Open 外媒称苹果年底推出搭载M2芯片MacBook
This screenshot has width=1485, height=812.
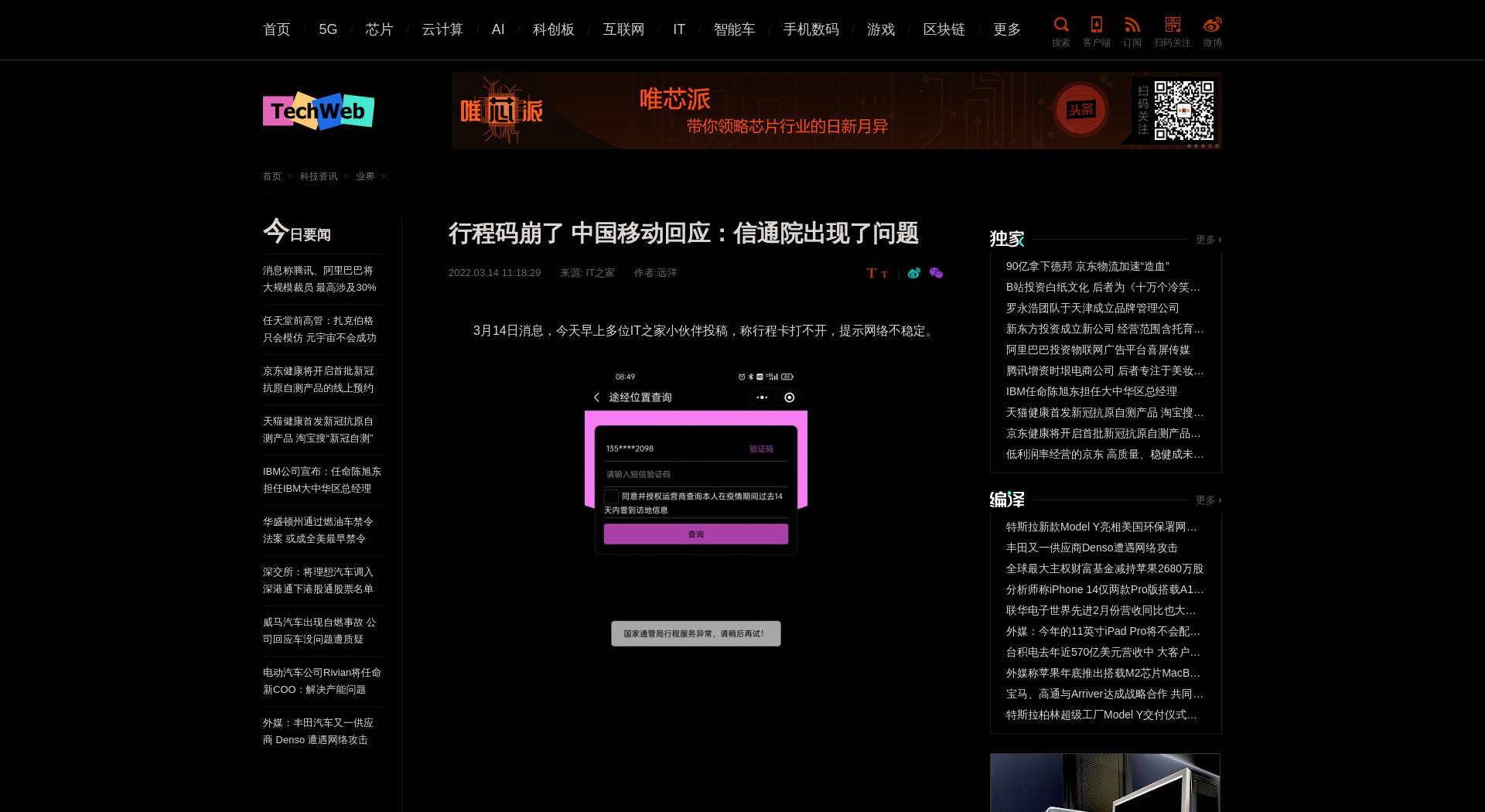tap(1103, 673)
